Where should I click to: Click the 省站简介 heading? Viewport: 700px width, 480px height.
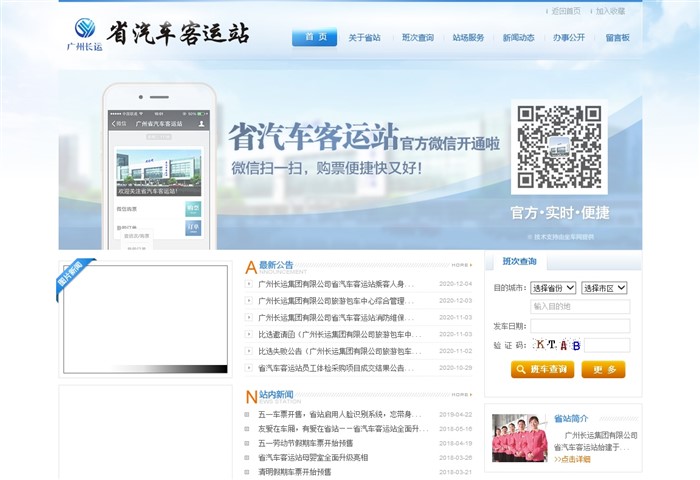click(x=571, y=418)
